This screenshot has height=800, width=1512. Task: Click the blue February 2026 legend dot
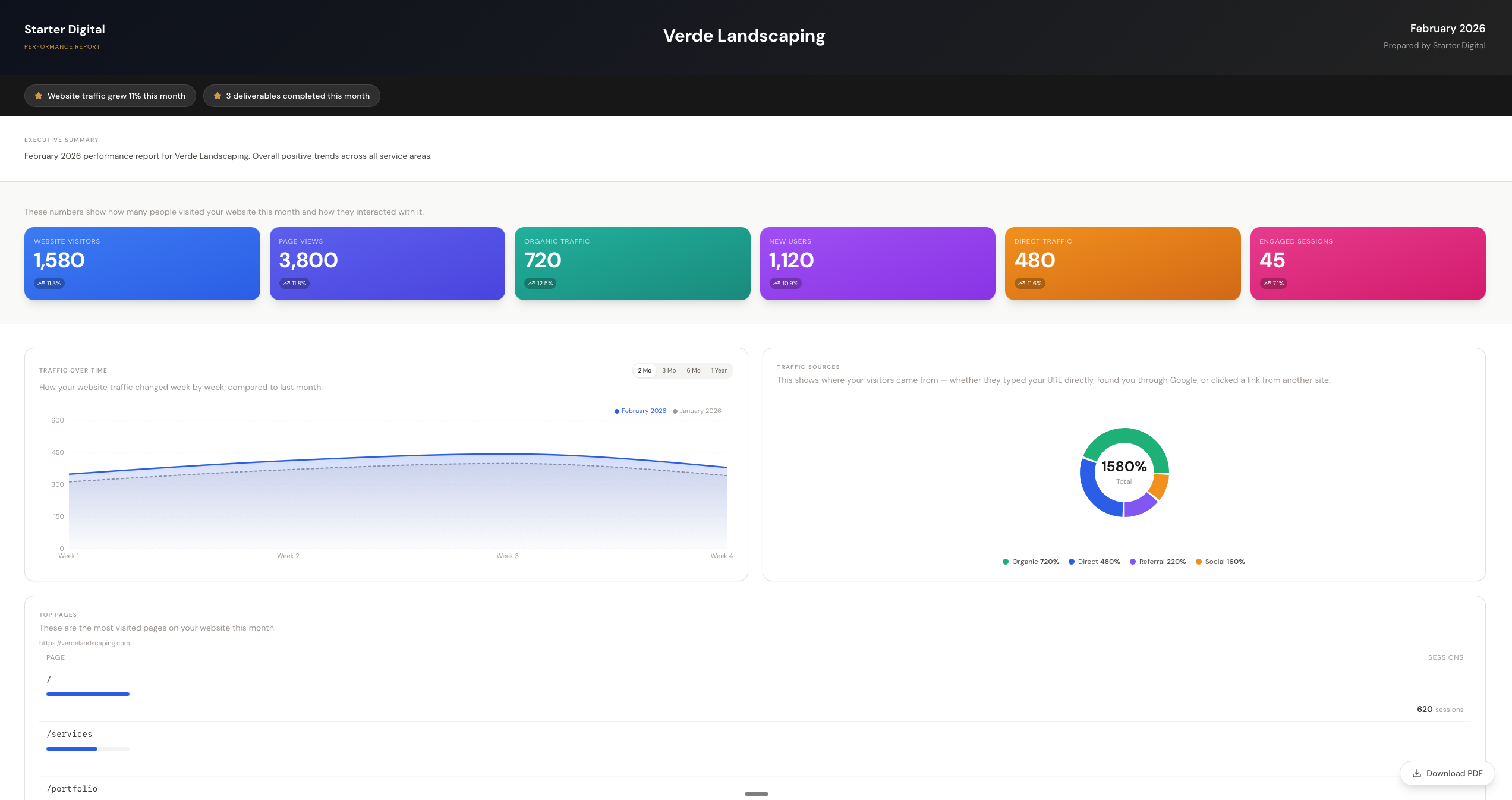point(617,411)
